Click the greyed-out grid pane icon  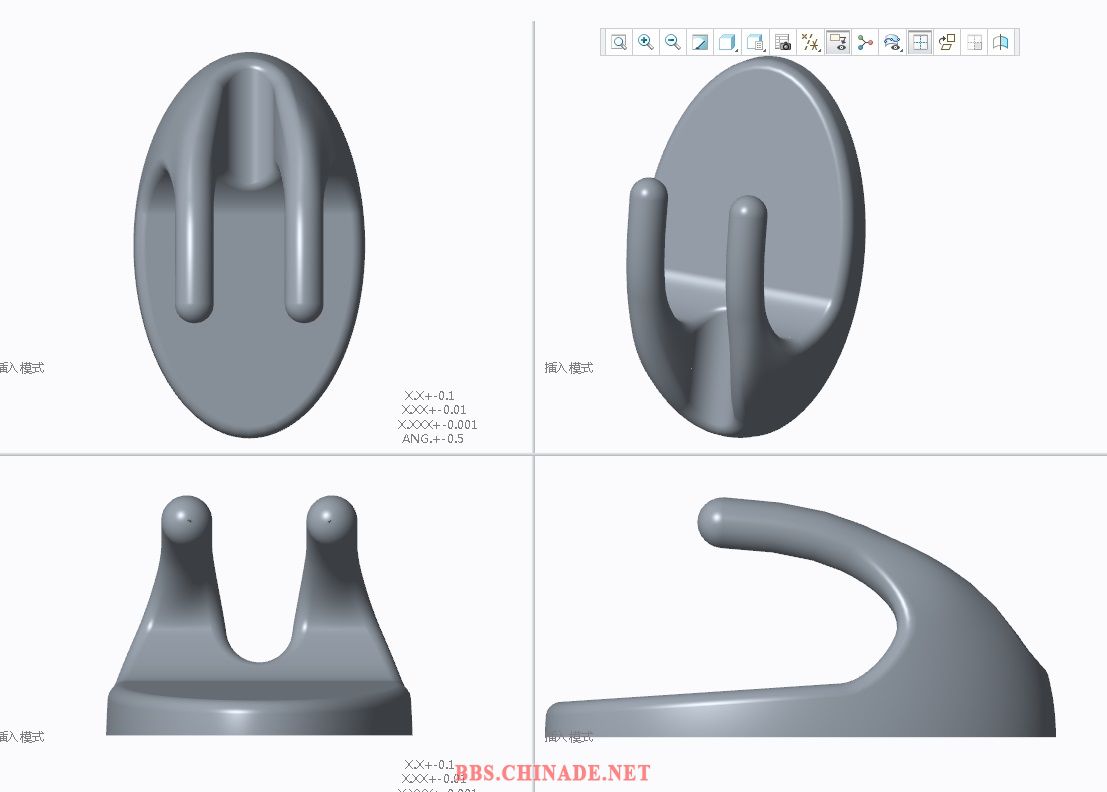(975, 42)
